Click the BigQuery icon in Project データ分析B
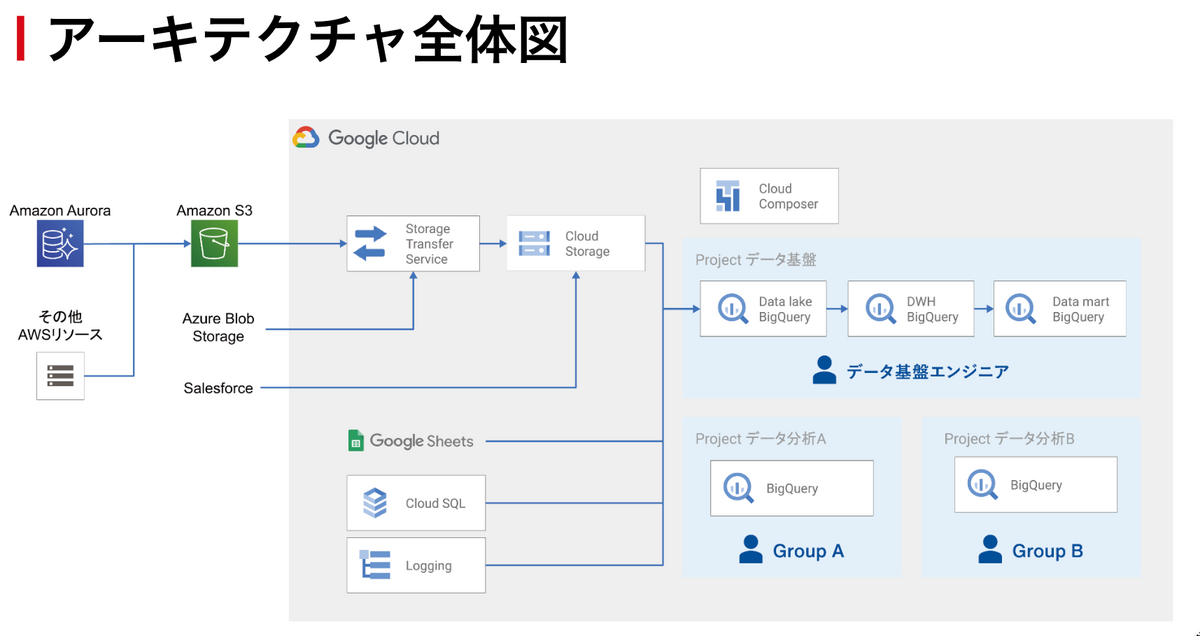 point(983,485)
